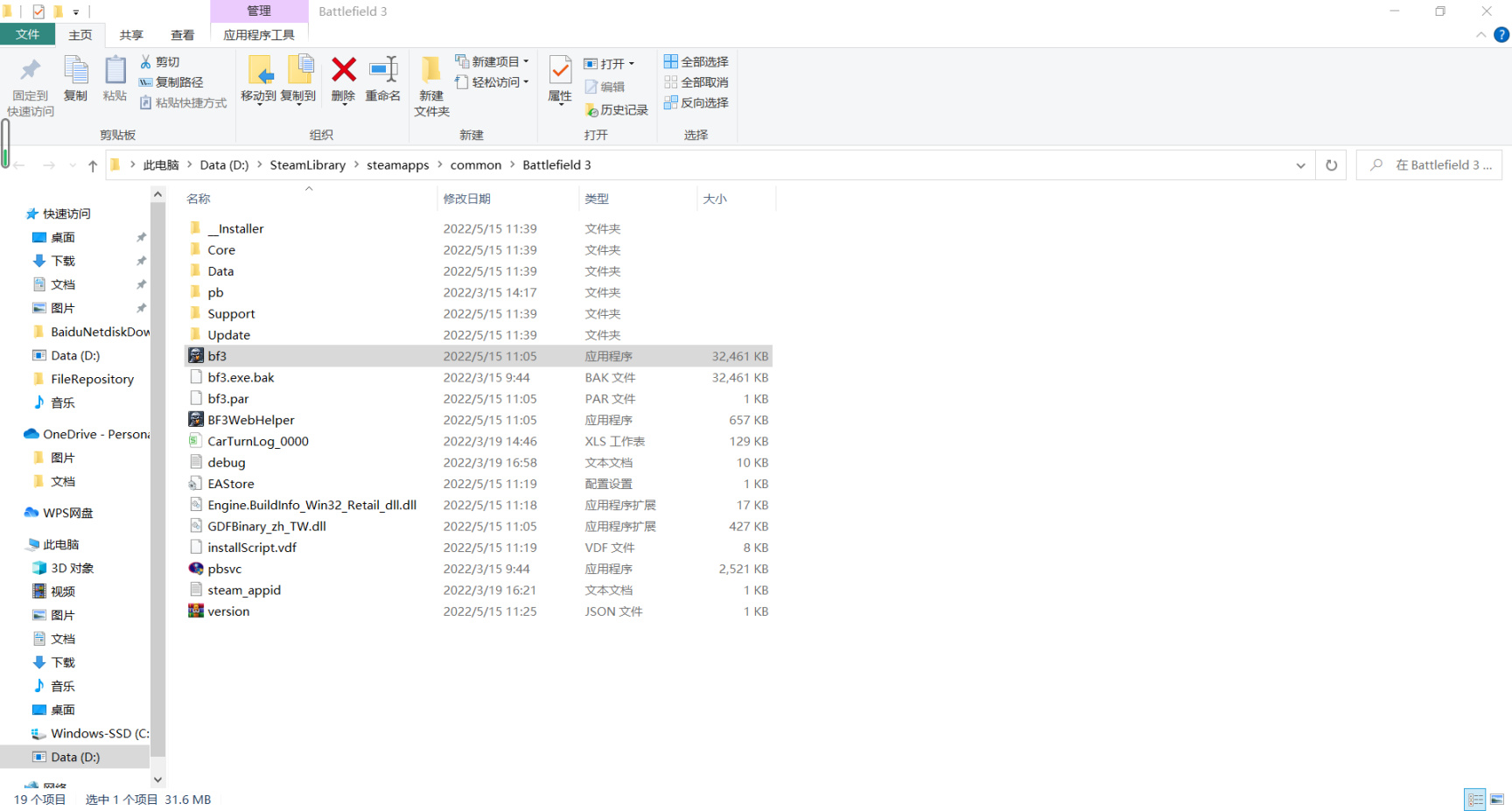This screenshot has height=811, width=1512.
Task: Switch to the 共享 ribbon tab
Action: (131, 34)
